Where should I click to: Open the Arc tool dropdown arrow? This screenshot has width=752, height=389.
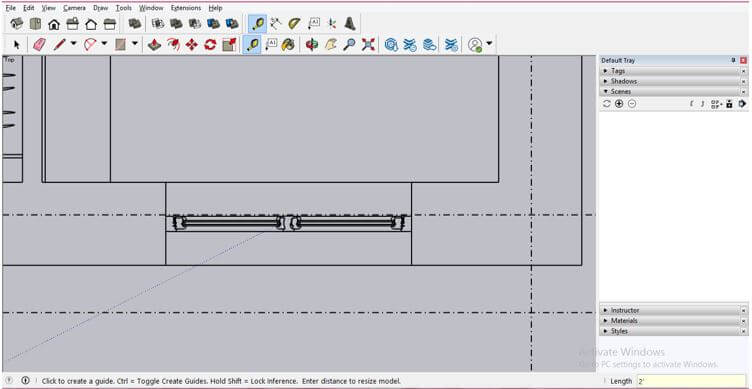coord(104,44)
